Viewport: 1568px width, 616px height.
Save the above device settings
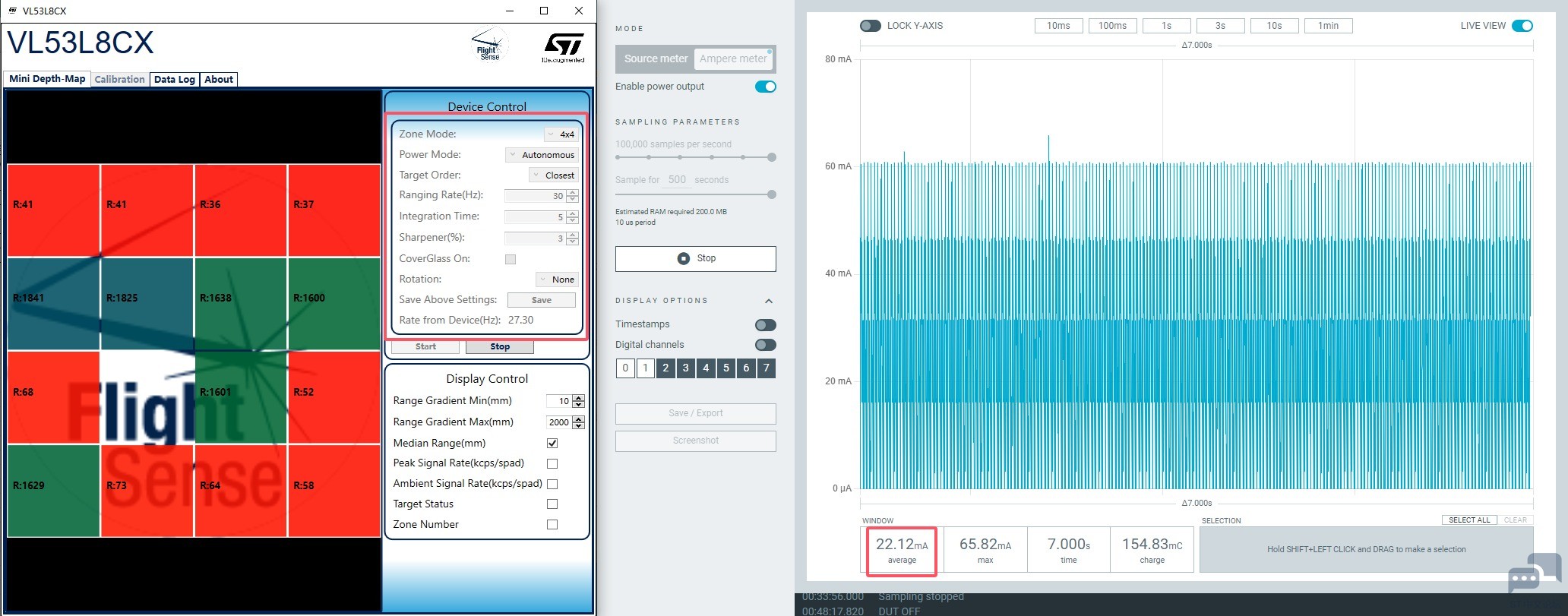click(x=542, y=300)
